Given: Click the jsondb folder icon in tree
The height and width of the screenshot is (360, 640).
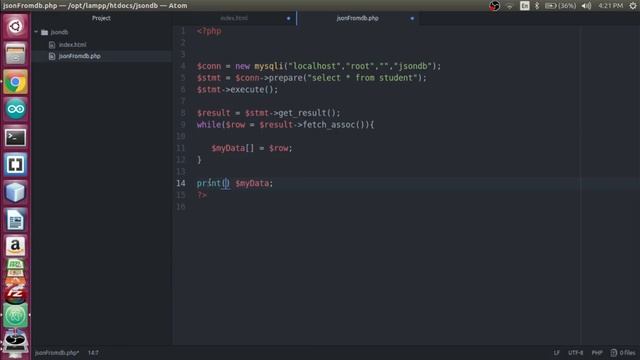Looking at the screenshot, I should 44,32.
